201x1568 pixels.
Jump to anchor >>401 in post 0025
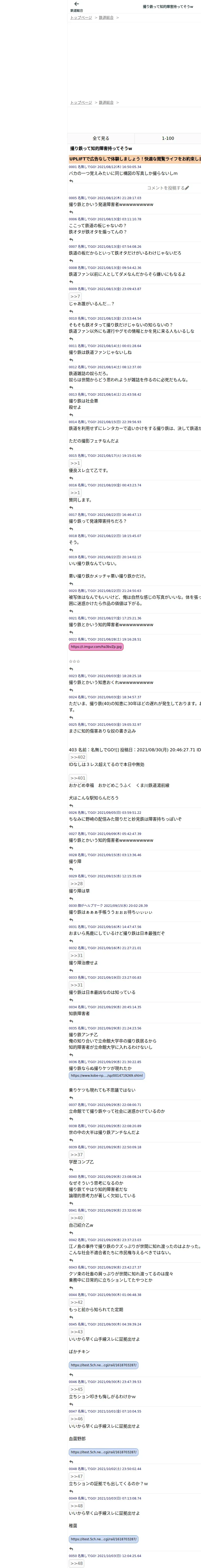pos(78,778)
